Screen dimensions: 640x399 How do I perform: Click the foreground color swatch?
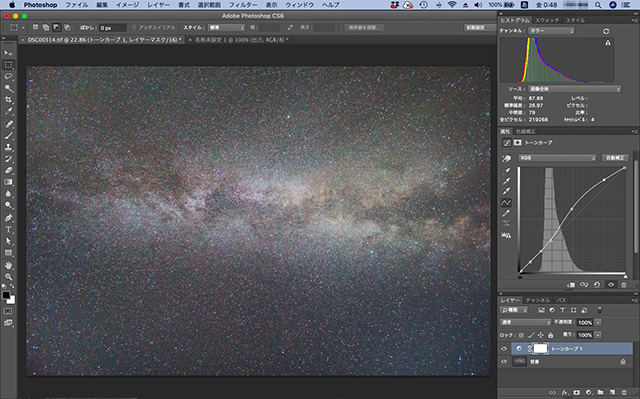6,295
